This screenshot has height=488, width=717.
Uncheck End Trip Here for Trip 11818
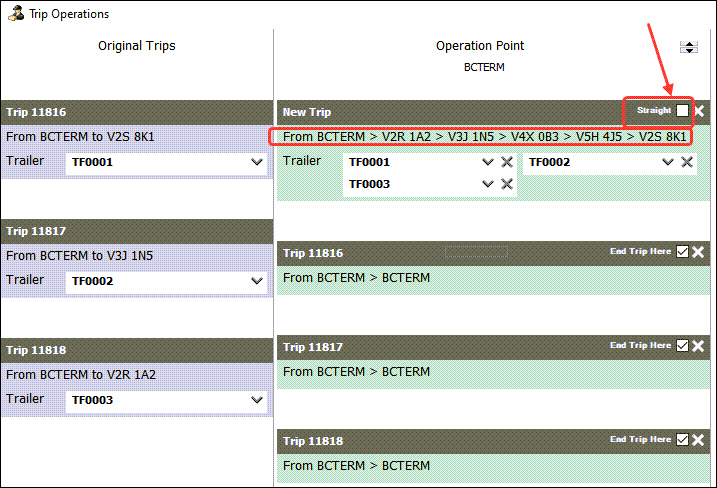(x=682, y=440)
